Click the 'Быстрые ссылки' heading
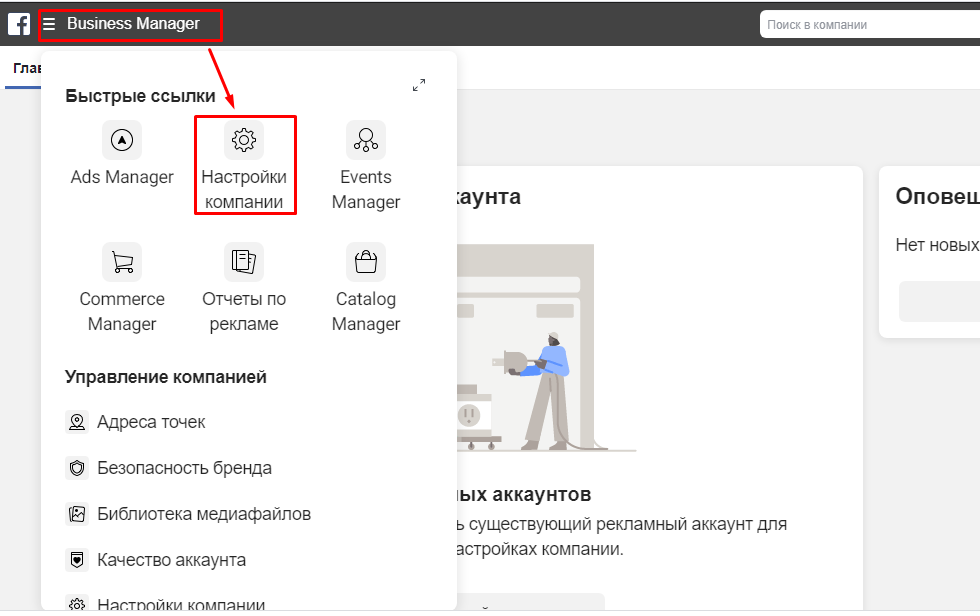Image resolution: width=980 pixels, height=616 pixels. (141, 96)
